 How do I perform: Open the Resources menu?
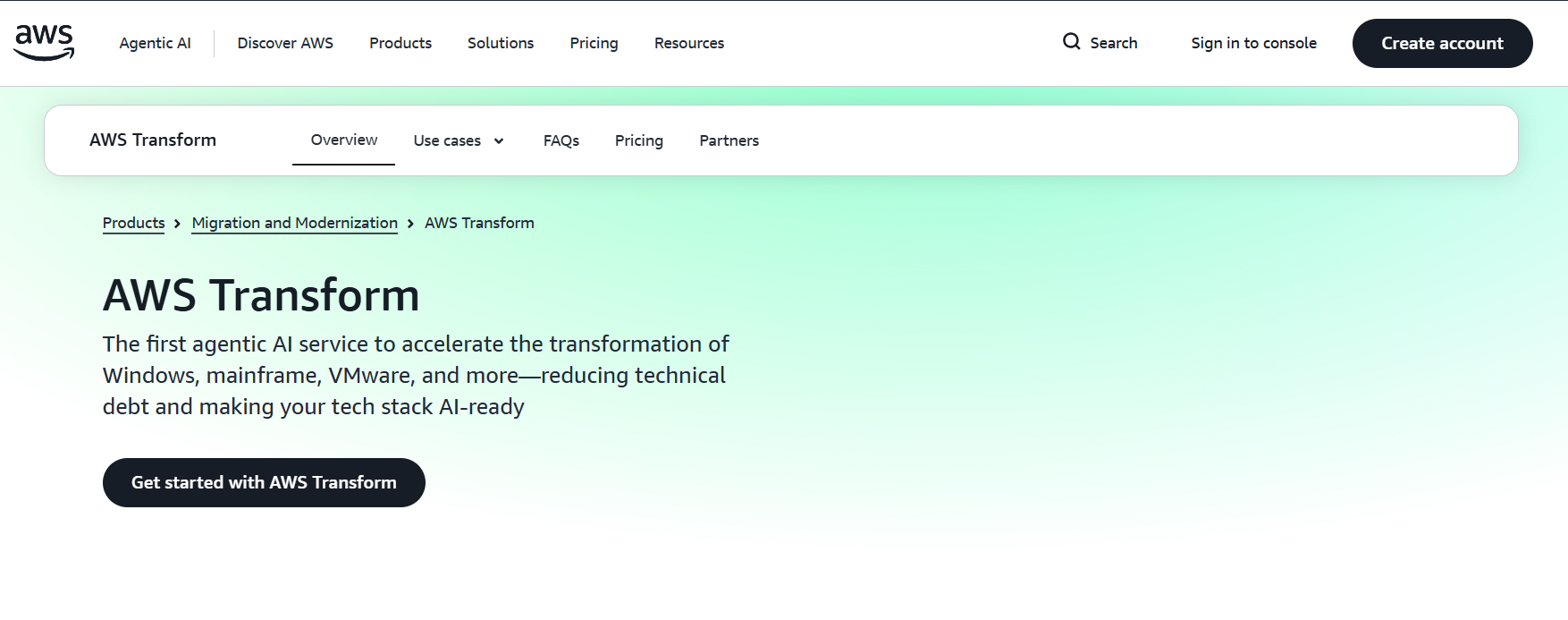click(689, 43)
